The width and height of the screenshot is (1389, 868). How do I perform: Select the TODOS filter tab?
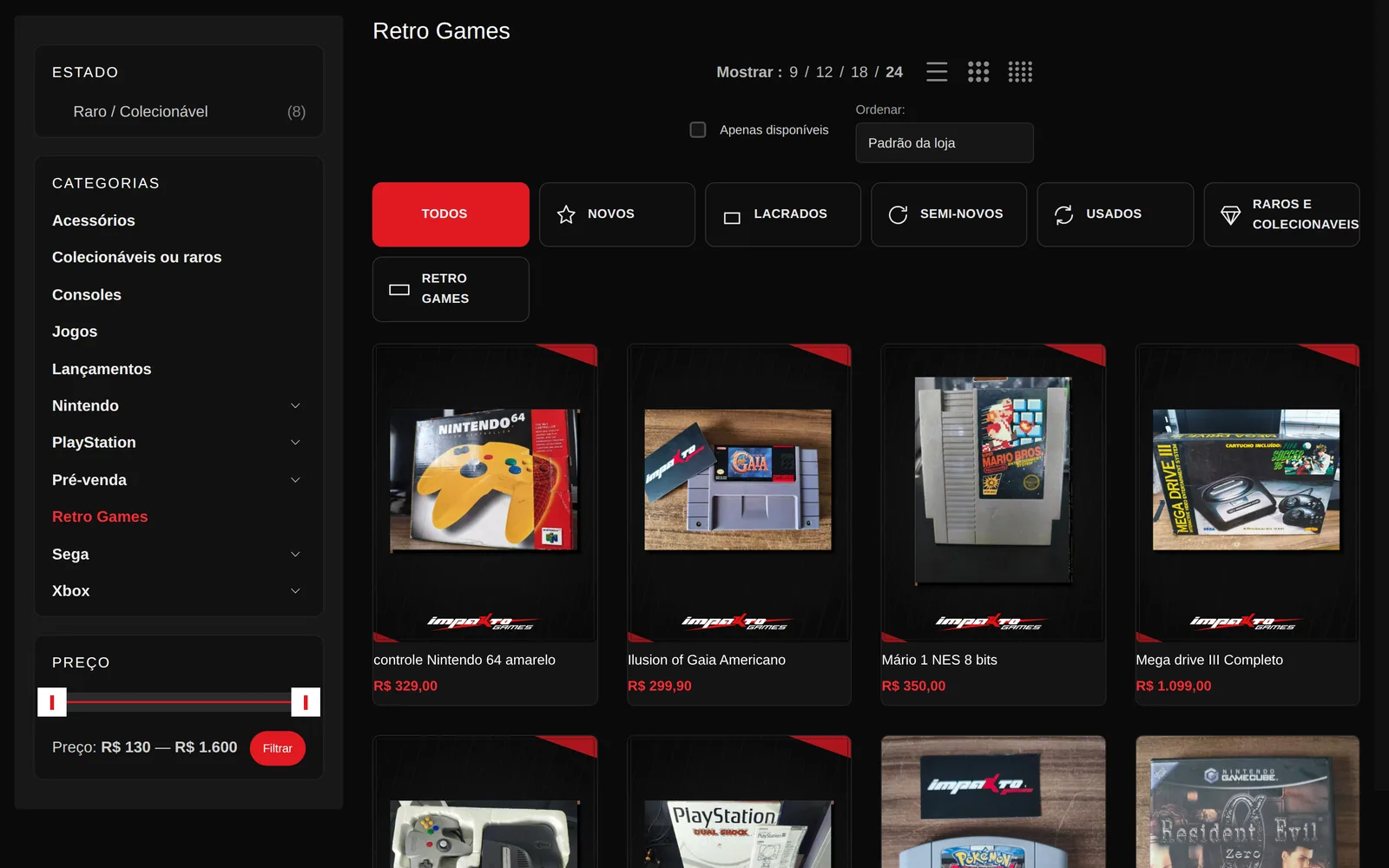coord(451,214)
